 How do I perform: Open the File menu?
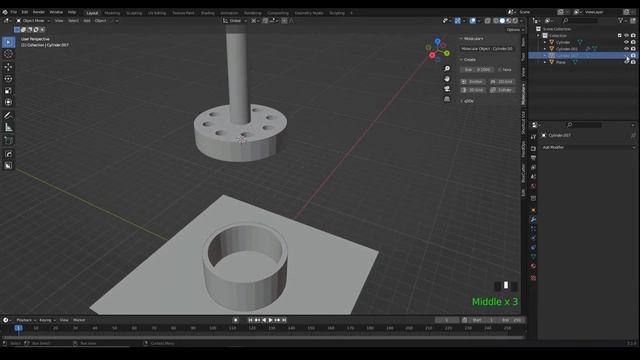13,12
